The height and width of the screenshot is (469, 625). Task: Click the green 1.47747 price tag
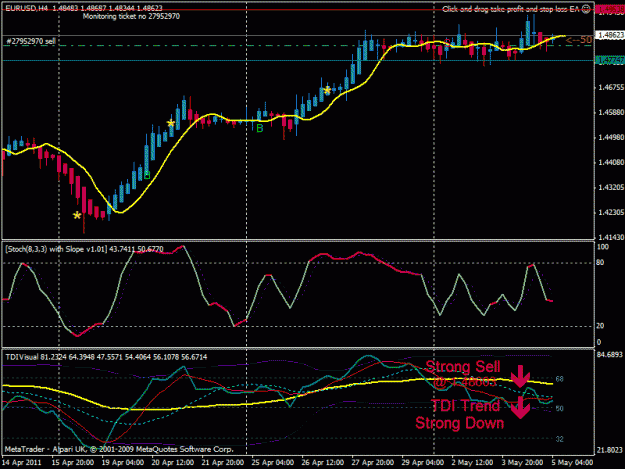[609, 61]
